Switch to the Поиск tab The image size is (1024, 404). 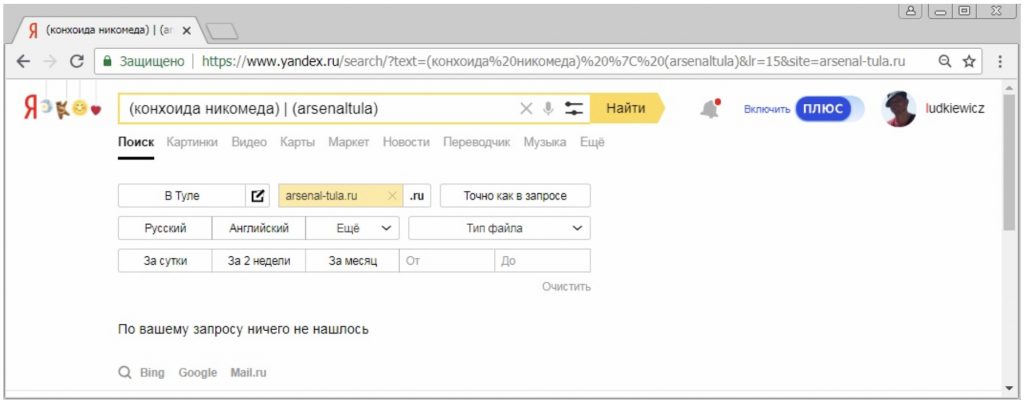[136, 142]
